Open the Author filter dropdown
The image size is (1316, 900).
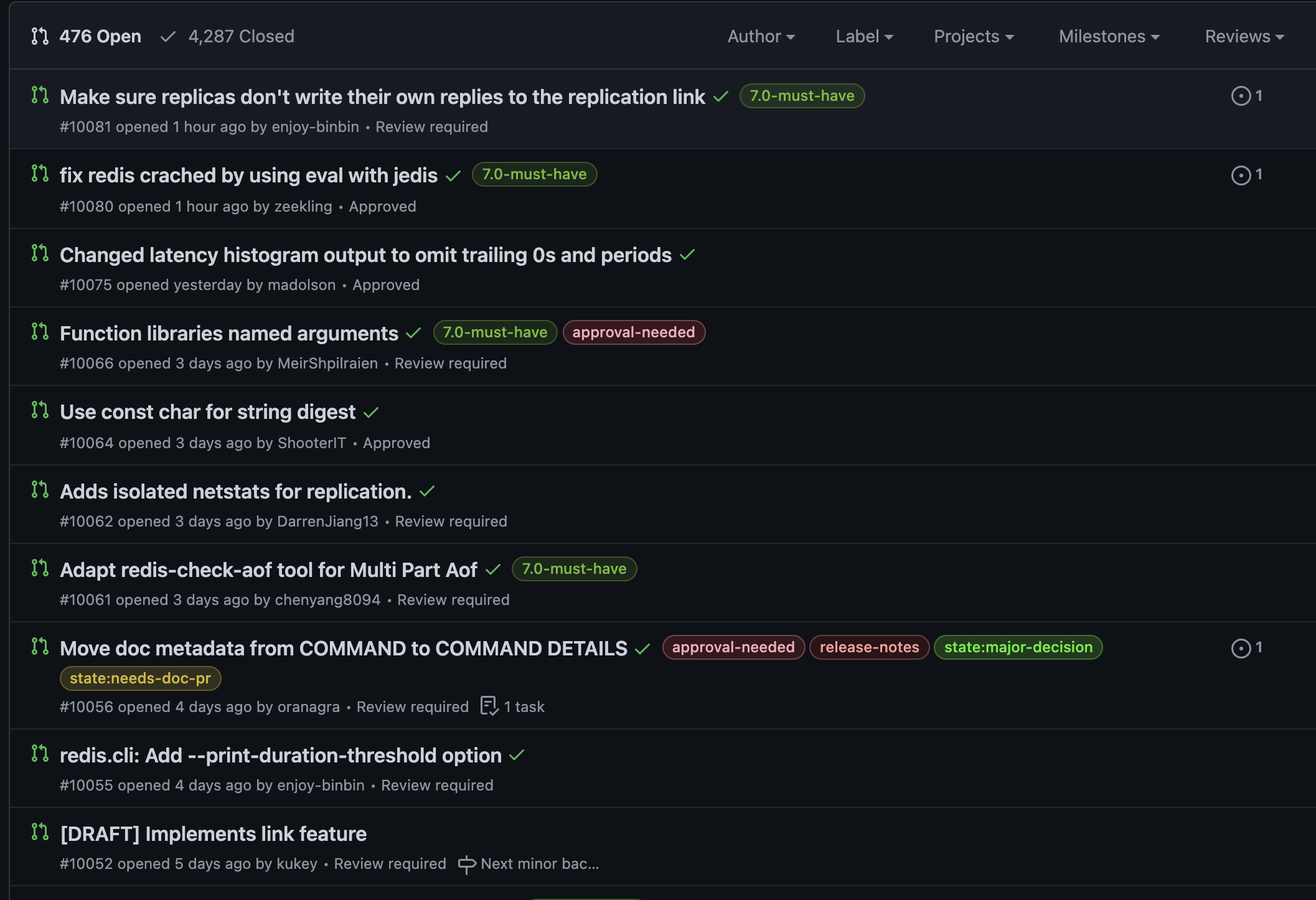point(761,37)
